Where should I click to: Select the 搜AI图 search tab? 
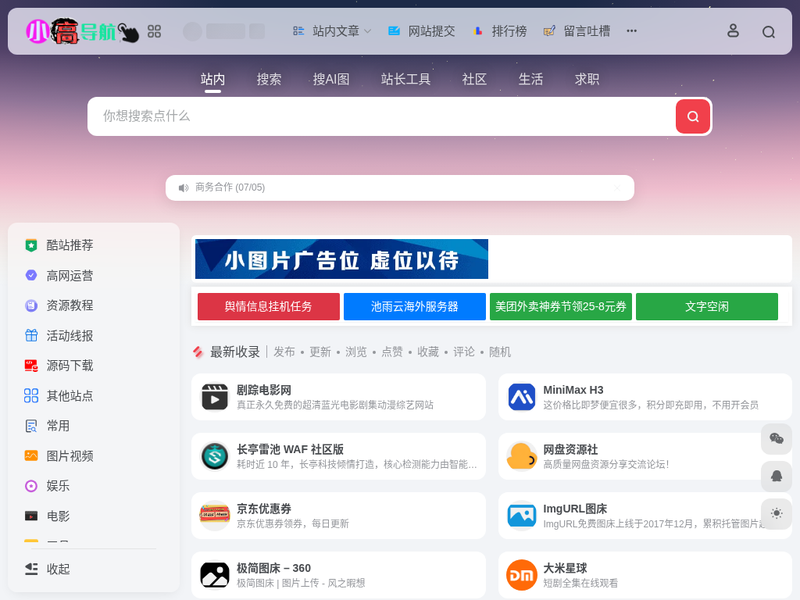click(331, 79)
